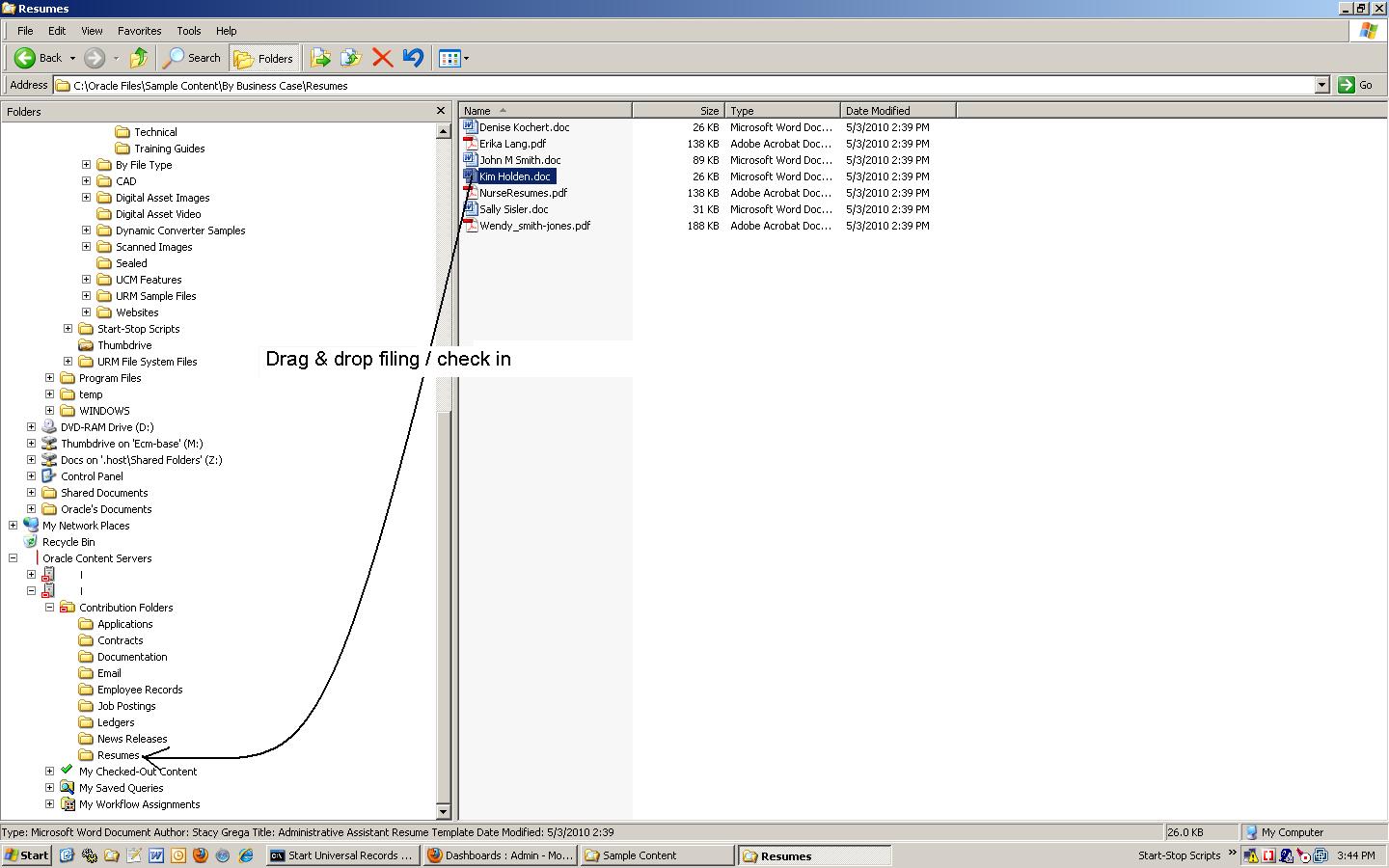The image size is (1389, 868).
Task: Click the VMware tray icon
Action: coord(1321,855)
